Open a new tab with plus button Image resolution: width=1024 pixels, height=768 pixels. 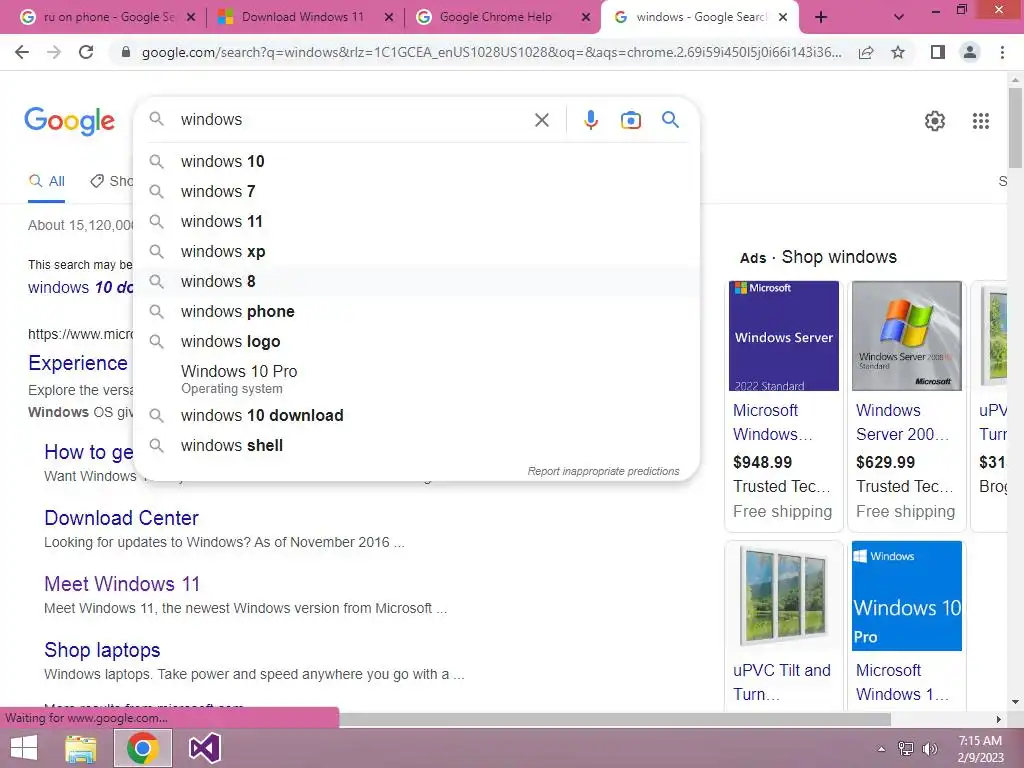coord(821,17)
